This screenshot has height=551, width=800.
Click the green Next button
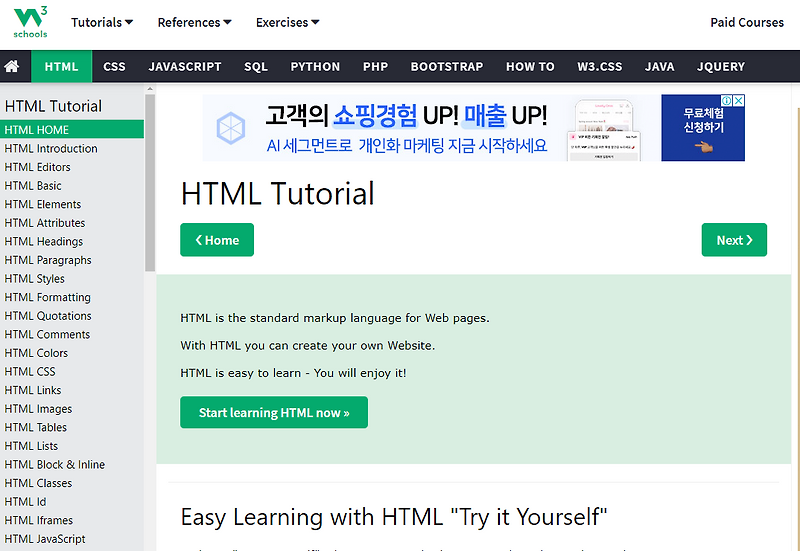(x=734, y=240)
